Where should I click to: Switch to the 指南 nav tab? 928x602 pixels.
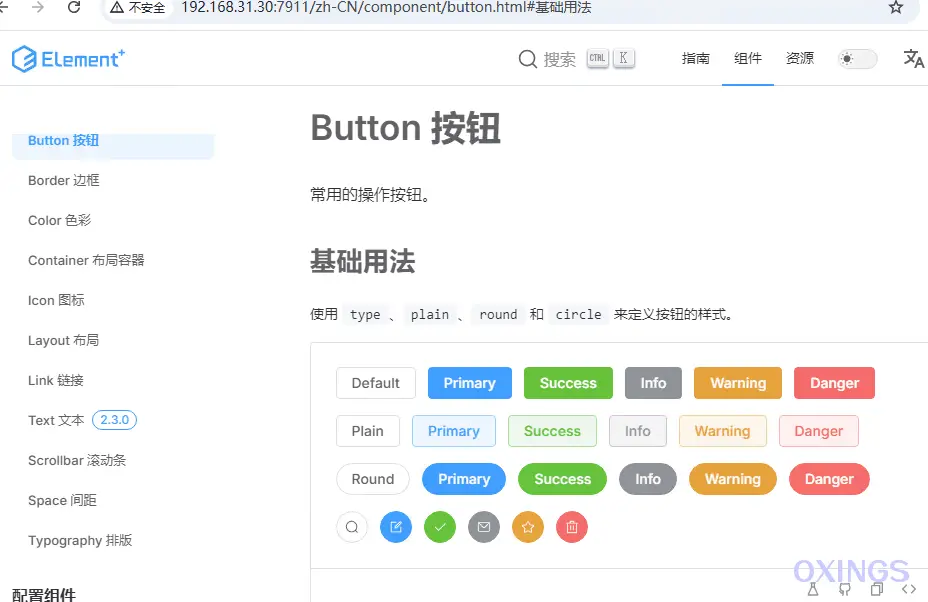pyautogui.click(x=695, y=58)
